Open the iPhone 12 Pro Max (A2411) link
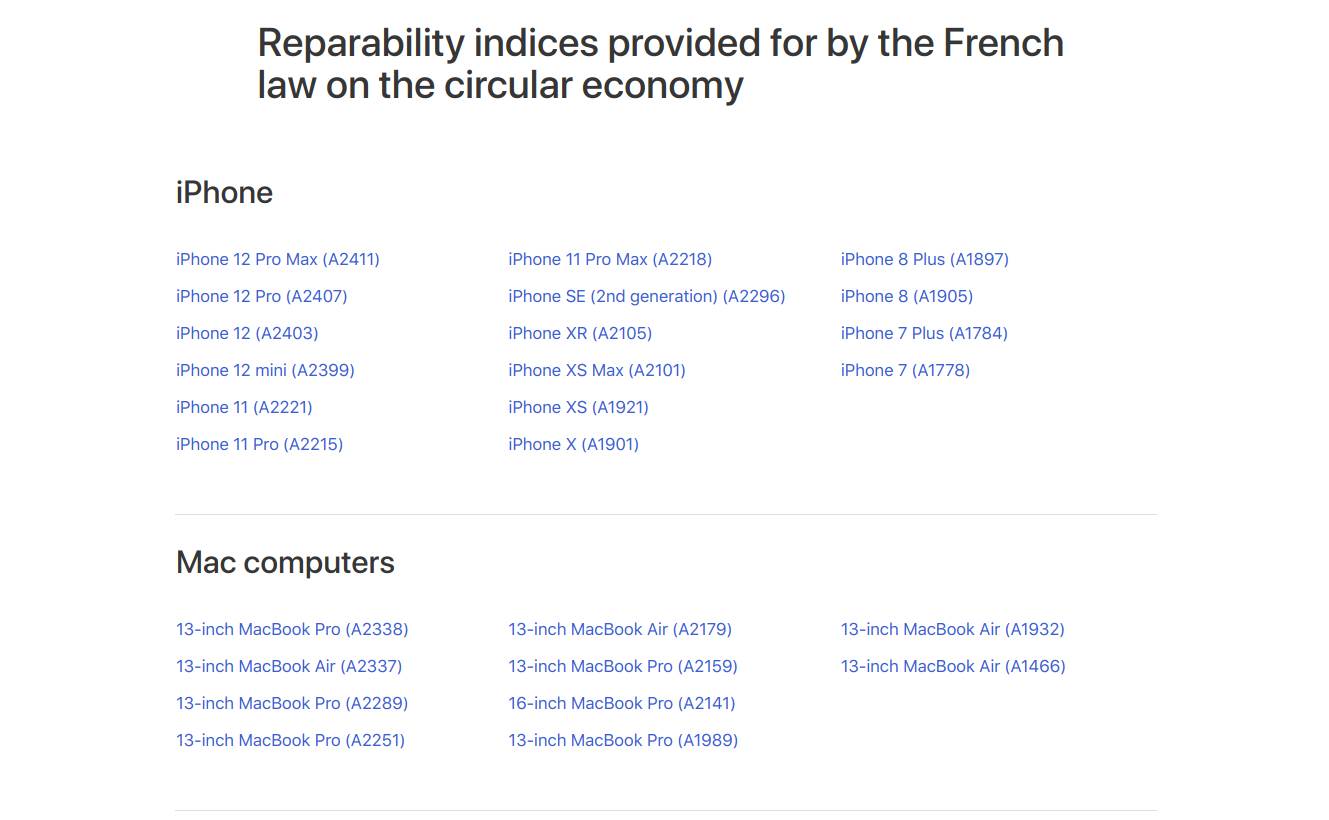This screenshot has height=820, width=1329. point(277,259)
